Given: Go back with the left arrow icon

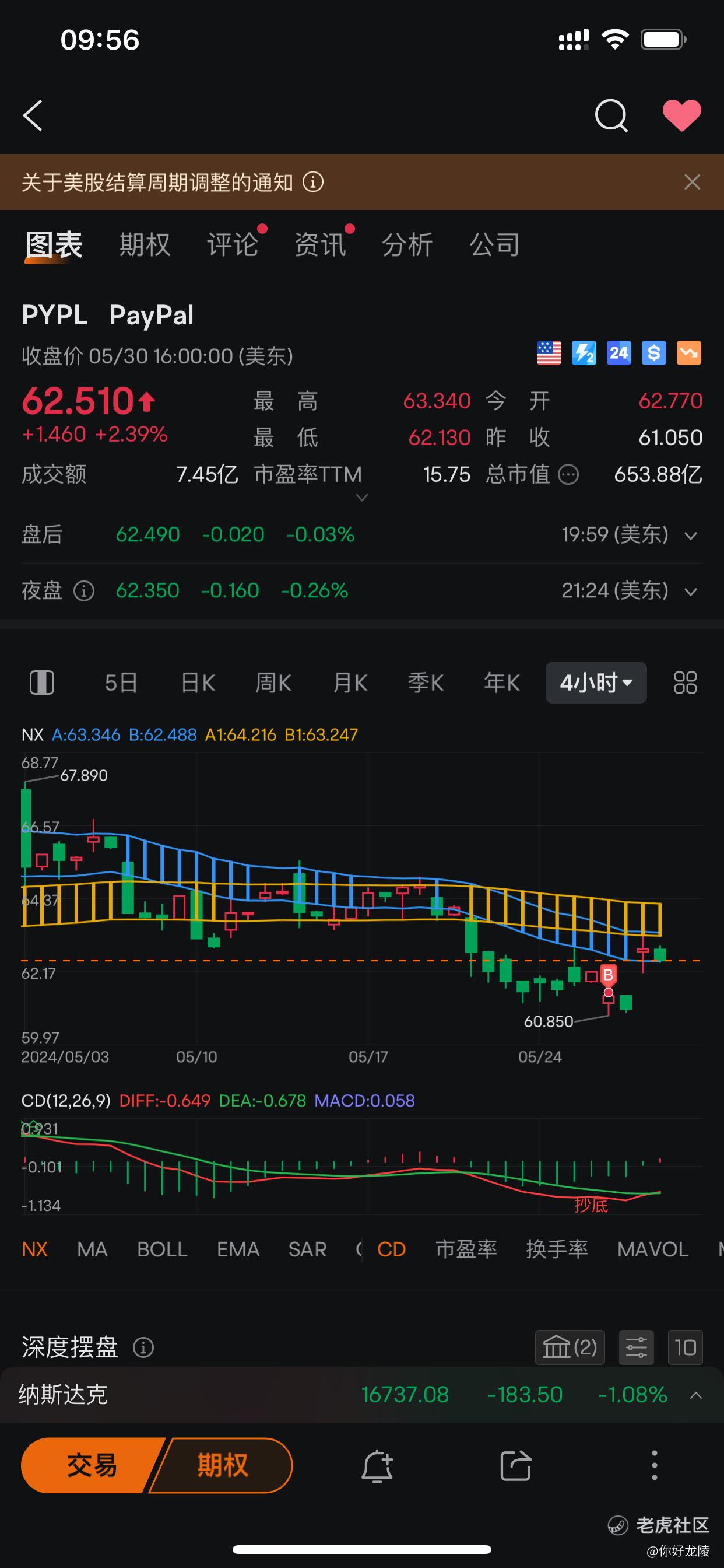Looking at the screenshot, I should click(33, 116).
